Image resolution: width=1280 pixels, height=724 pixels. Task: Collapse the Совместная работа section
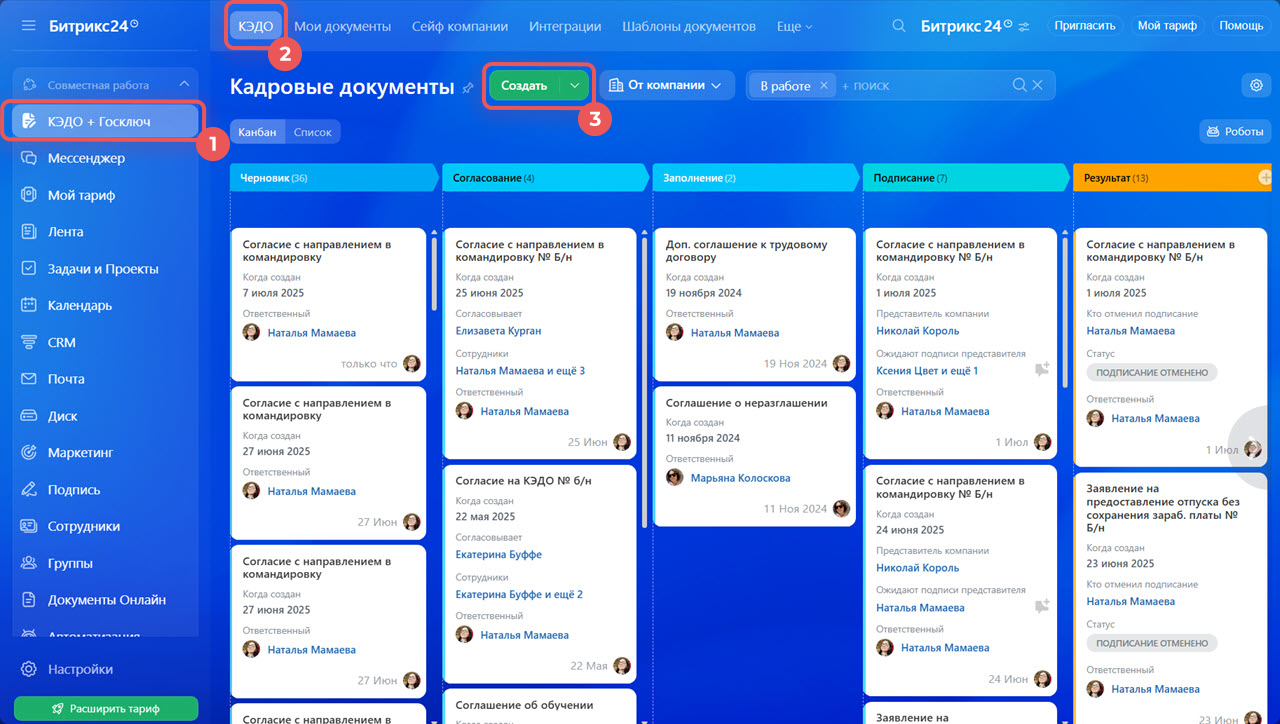pyautogui.click(x=184, y=85)
